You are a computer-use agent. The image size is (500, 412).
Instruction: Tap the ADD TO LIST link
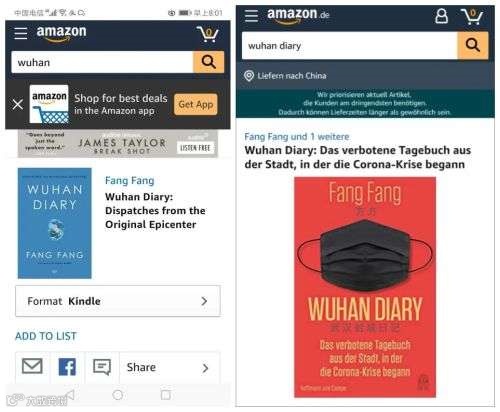point(46,336)
